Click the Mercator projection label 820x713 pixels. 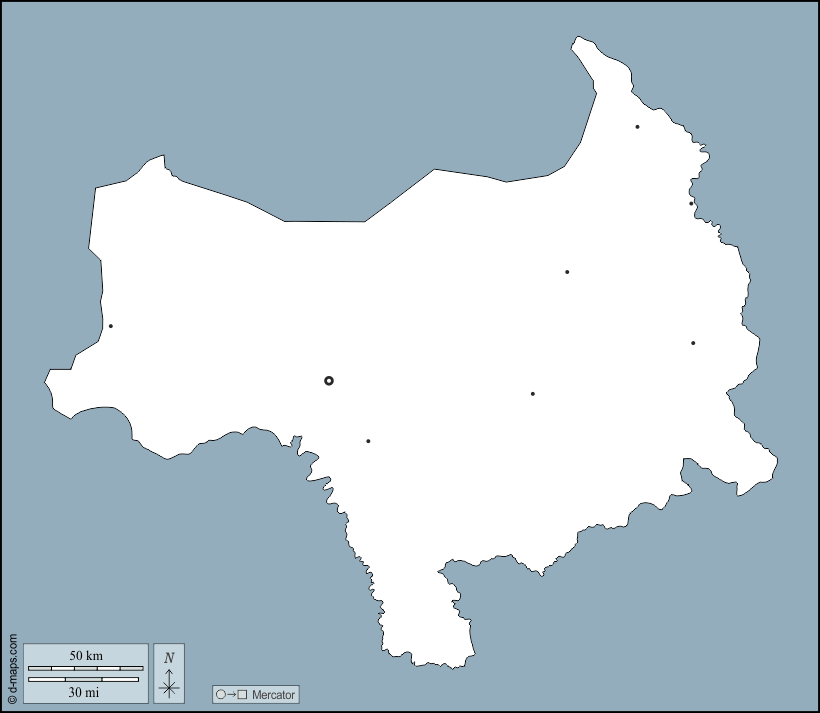tap(274, 694)
